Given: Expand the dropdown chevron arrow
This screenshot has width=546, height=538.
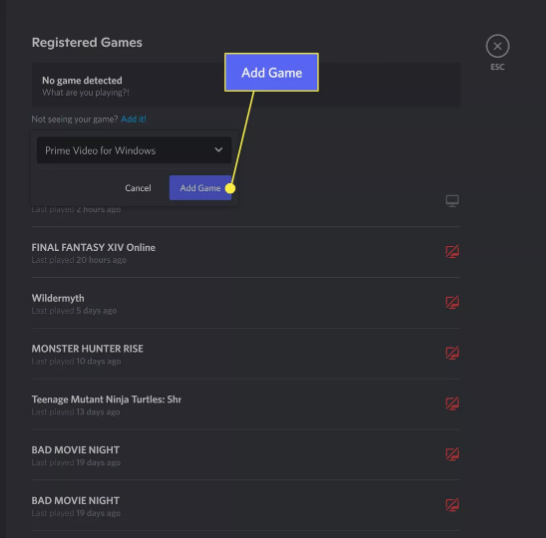Looking at the screenshot, I should [218, 150].
